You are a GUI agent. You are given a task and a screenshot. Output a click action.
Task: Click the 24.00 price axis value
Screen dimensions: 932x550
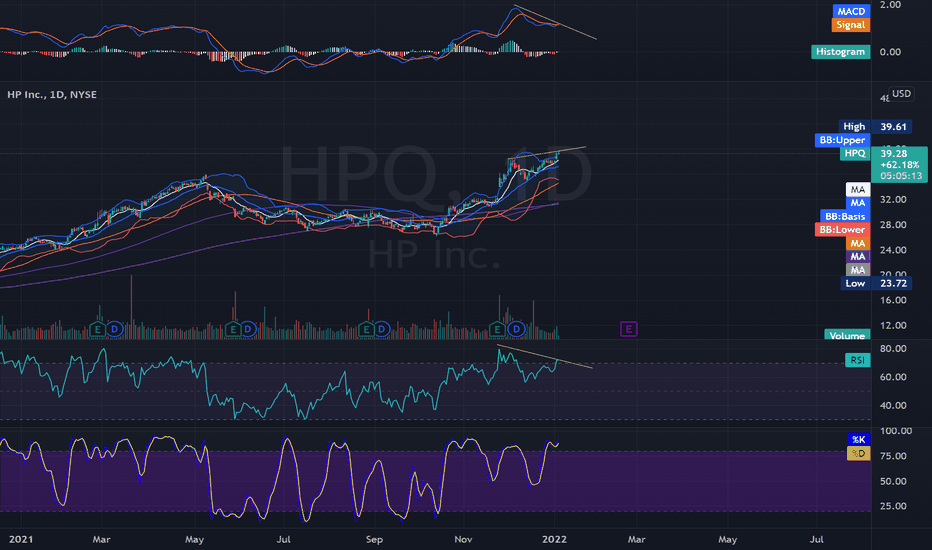pos(893,250)
